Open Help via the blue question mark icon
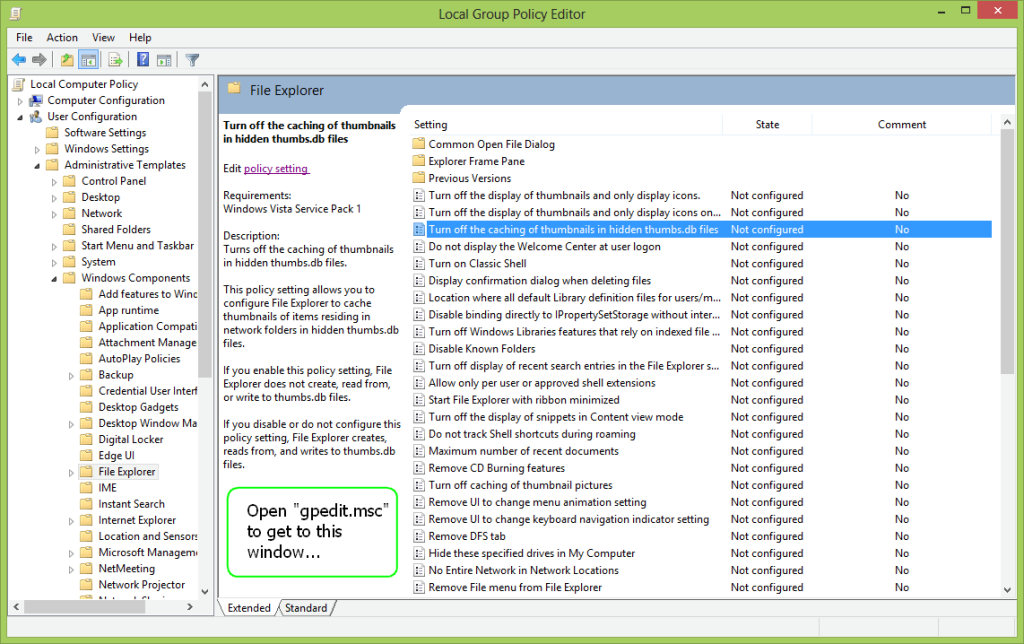The image size is (1024, 644). pyautogui.click(x=143, y=60)
